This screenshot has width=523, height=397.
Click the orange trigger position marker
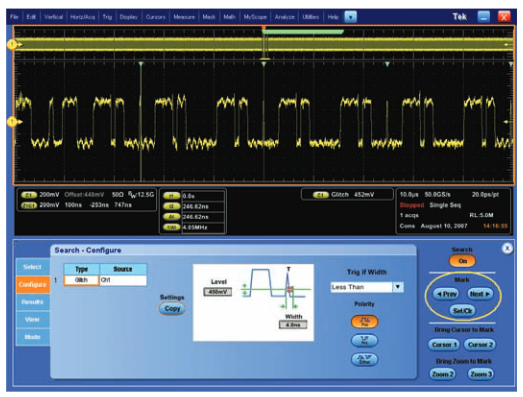tap(264, 28)
